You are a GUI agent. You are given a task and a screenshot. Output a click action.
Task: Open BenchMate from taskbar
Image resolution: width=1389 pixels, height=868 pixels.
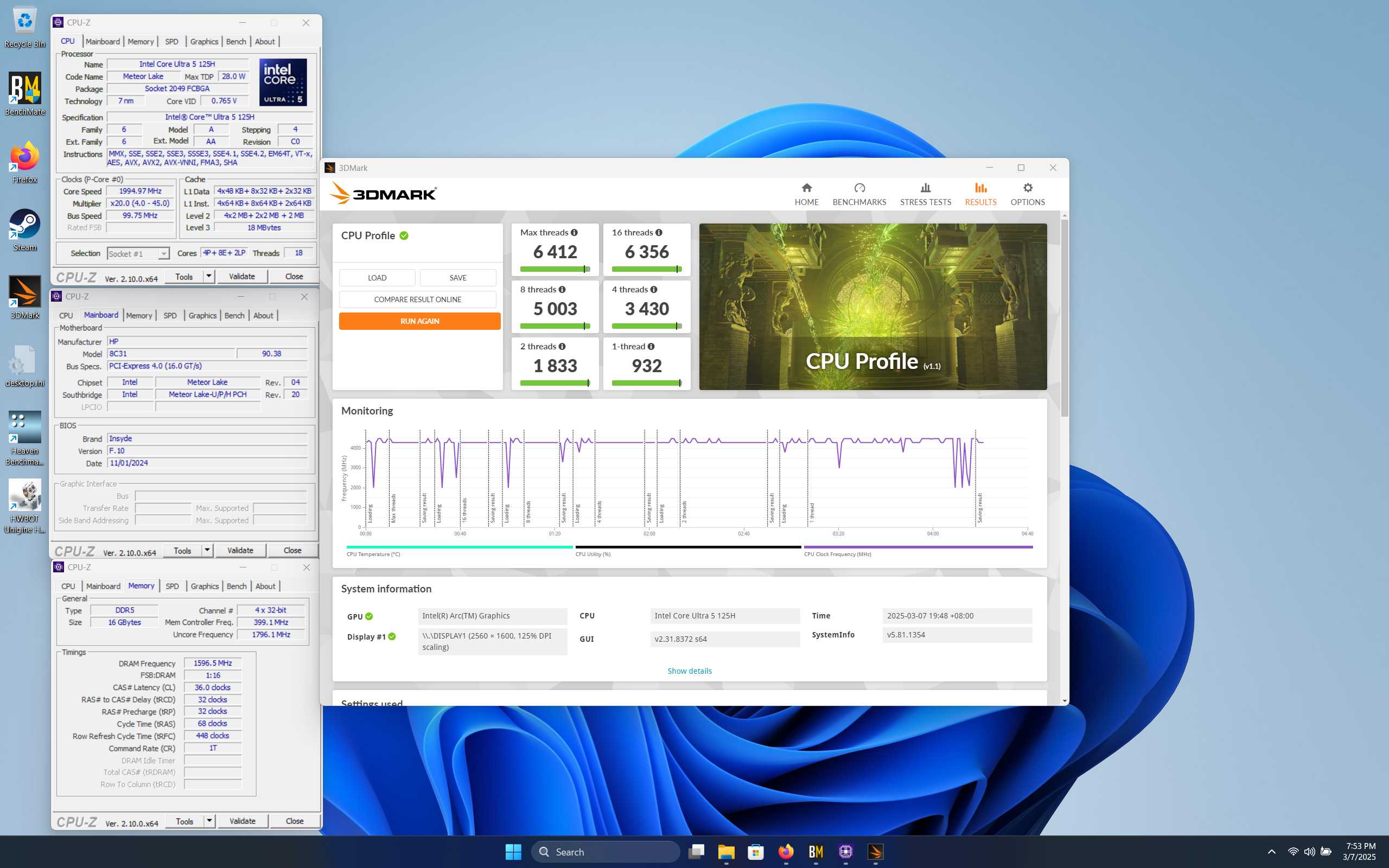[815, 852]
